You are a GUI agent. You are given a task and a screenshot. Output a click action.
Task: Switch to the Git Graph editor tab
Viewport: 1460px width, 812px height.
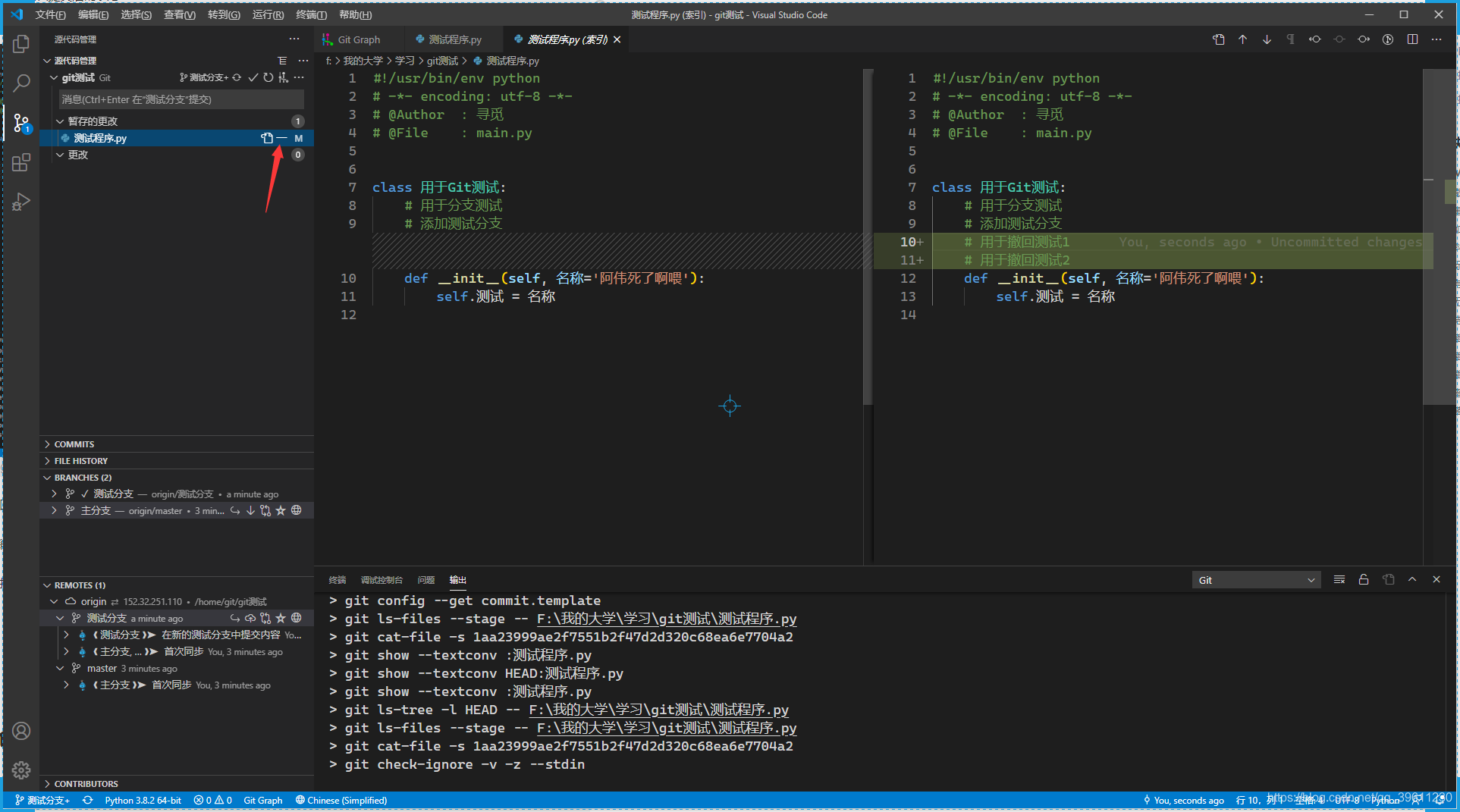coord(359,39)
